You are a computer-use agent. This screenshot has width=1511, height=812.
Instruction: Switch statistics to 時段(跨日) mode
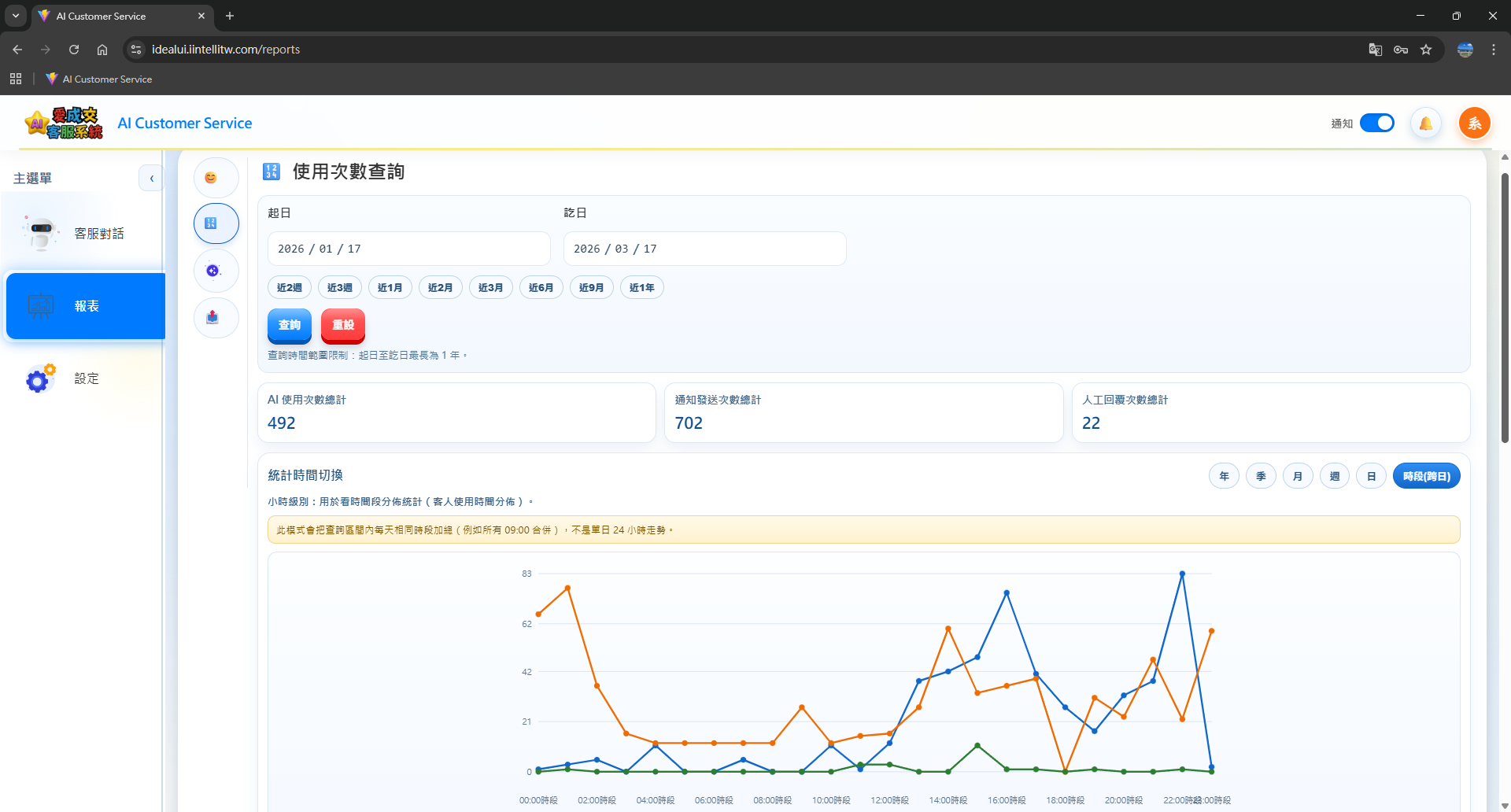[x=1426, y=476]
